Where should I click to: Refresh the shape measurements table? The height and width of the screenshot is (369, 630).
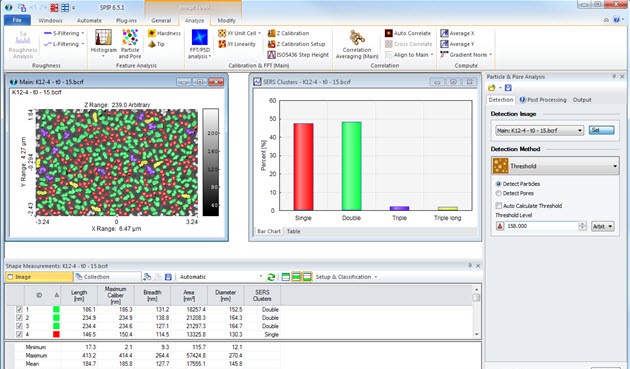click(x=271, y=277)
